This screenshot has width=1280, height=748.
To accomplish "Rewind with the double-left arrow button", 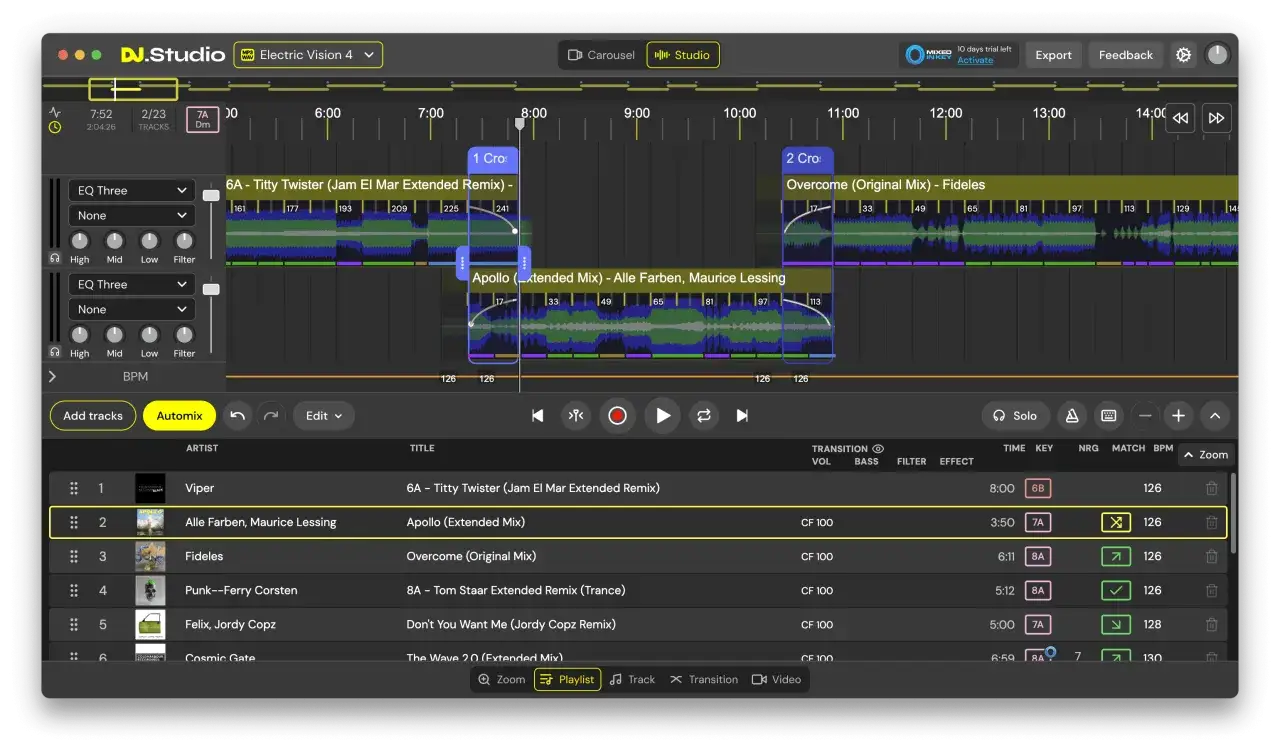I will click(x=1180, y=118).
